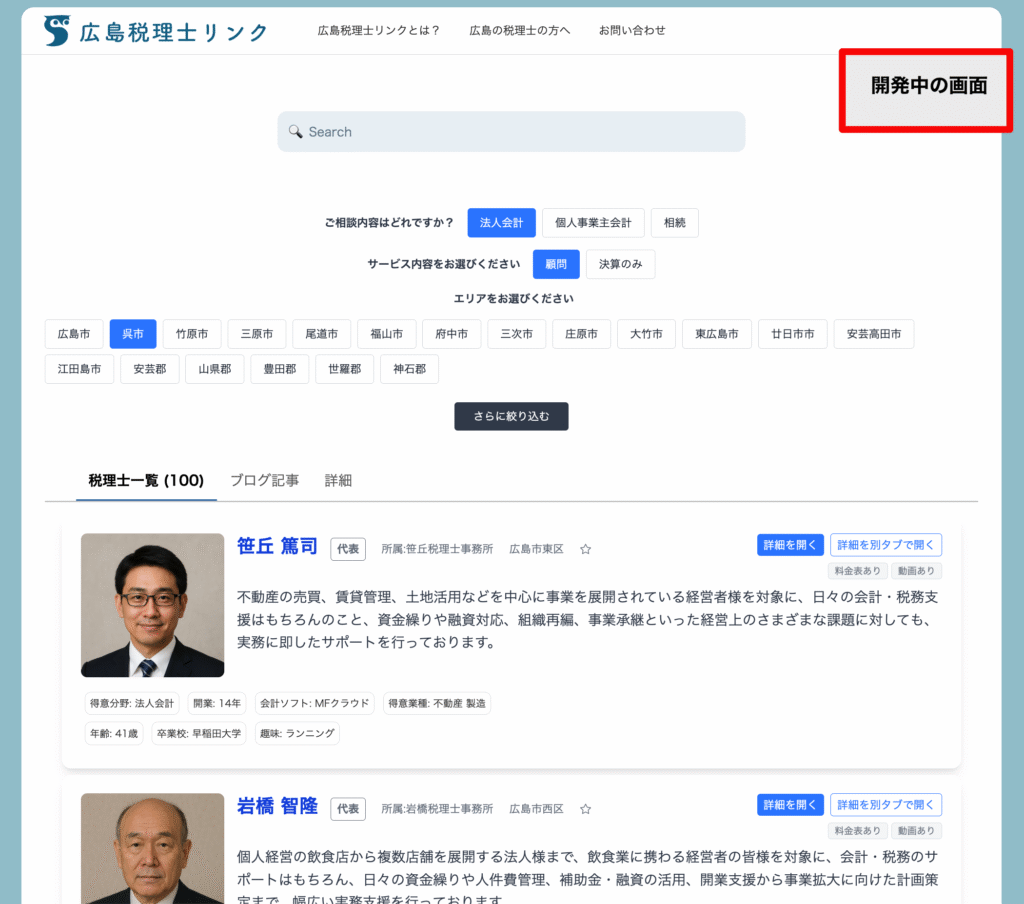
Task: Select 庄原市 area filter
Action: coord(581,334)
